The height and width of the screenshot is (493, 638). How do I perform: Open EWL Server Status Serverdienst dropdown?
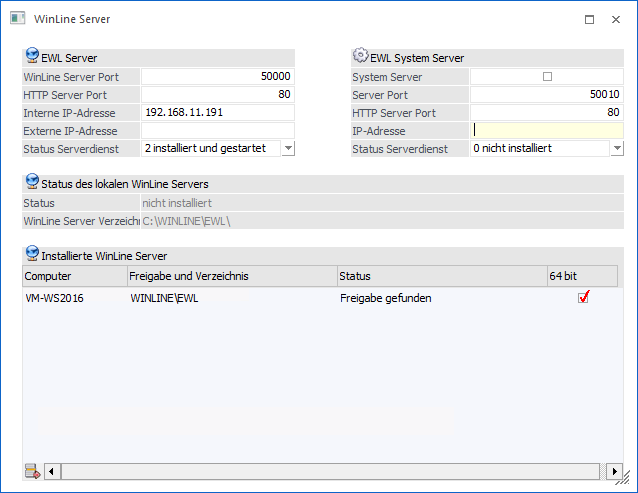click(288, 148)
